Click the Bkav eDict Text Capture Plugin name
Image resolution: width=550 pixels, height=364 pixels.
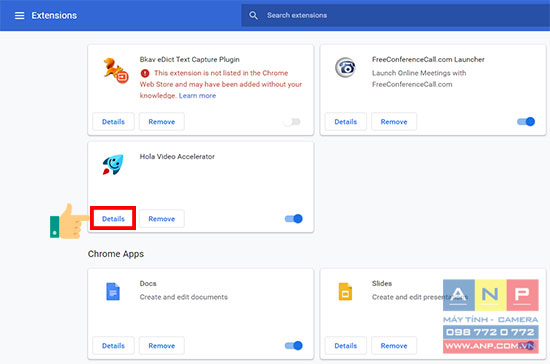189,60
